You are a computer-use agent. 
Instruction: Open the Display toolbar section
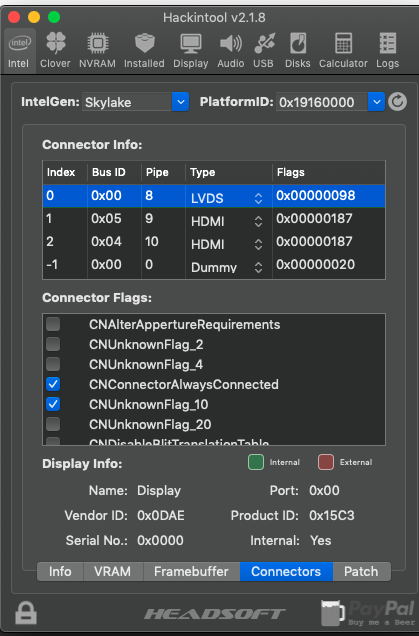(191, 51)
